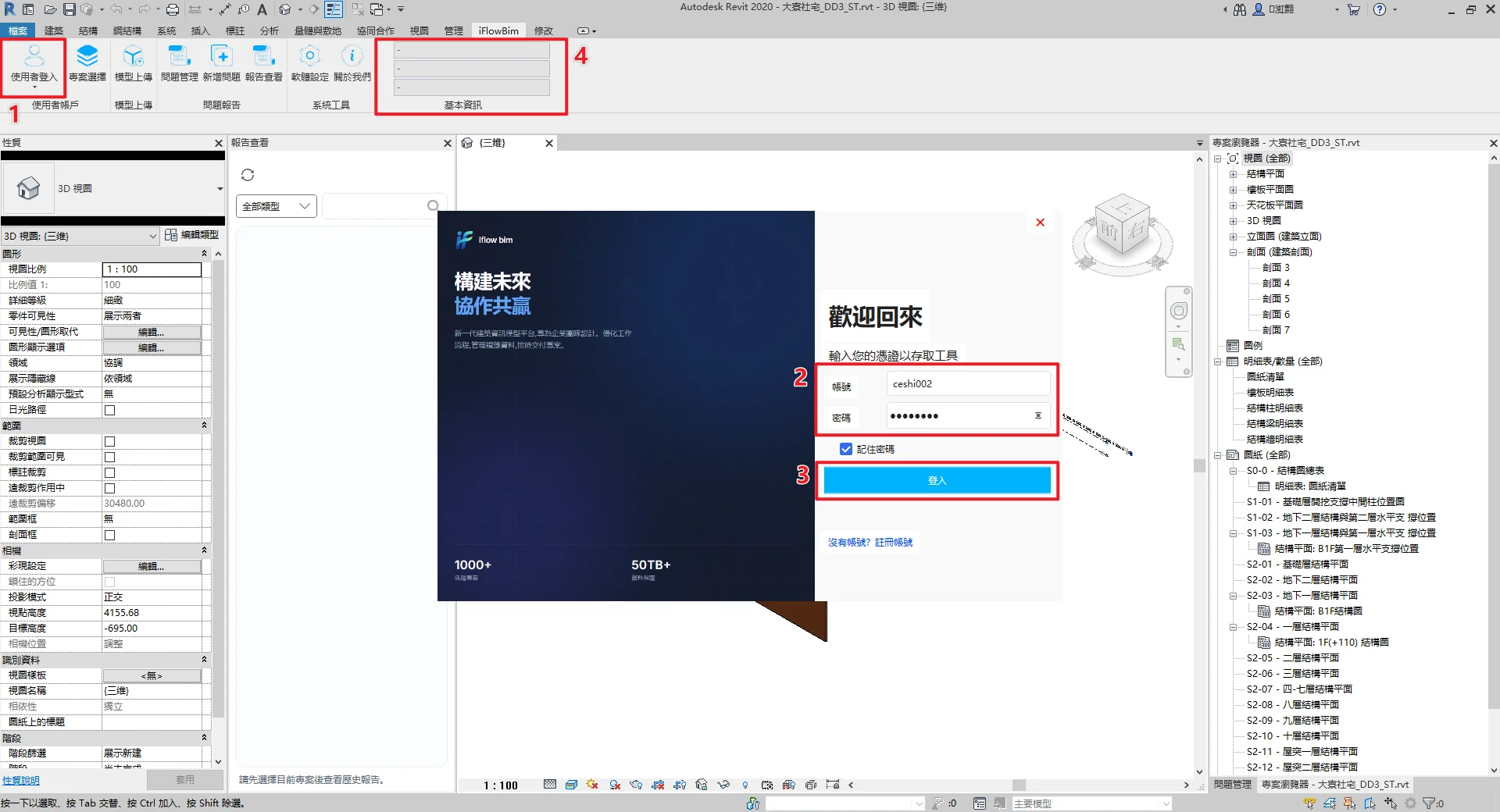Click the 帳號 username input field
Image resolution: width=1500 pixels, height=812 pixels.
pos(968,383)
